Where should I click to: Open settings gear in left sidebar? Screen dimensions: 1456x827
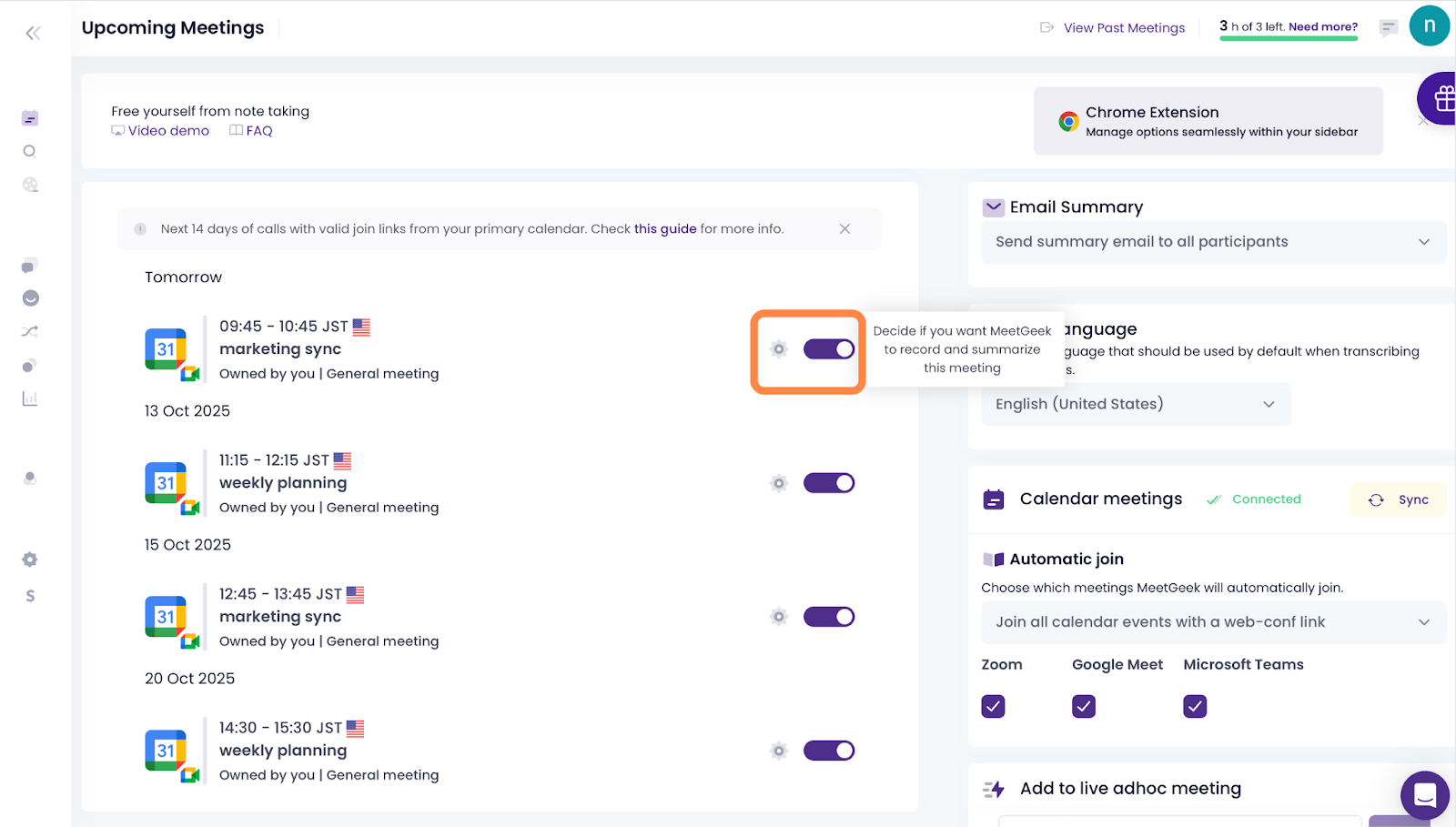coord(30,560)
